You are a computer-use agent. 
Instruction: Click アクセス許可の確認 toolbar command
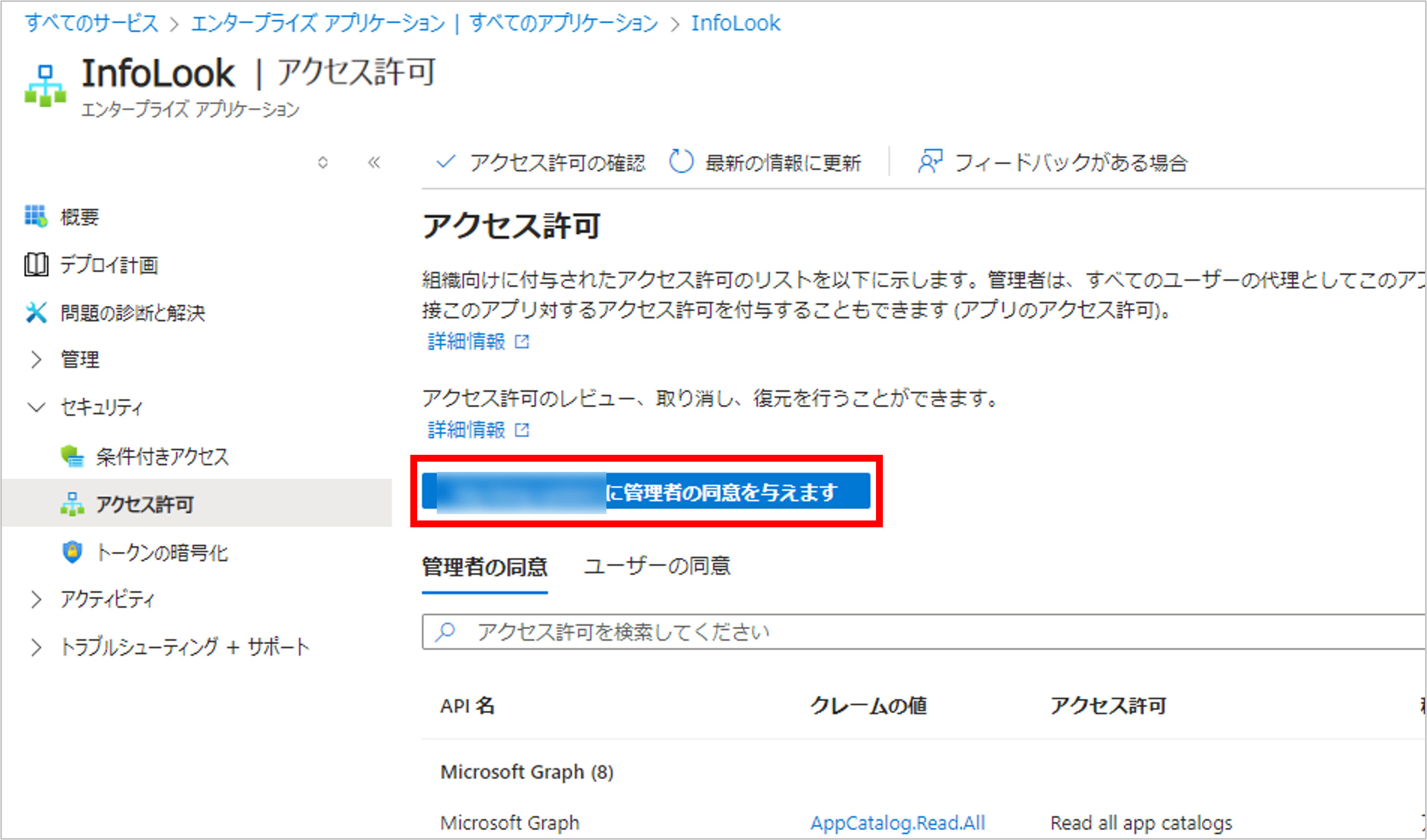pos(541,162)
